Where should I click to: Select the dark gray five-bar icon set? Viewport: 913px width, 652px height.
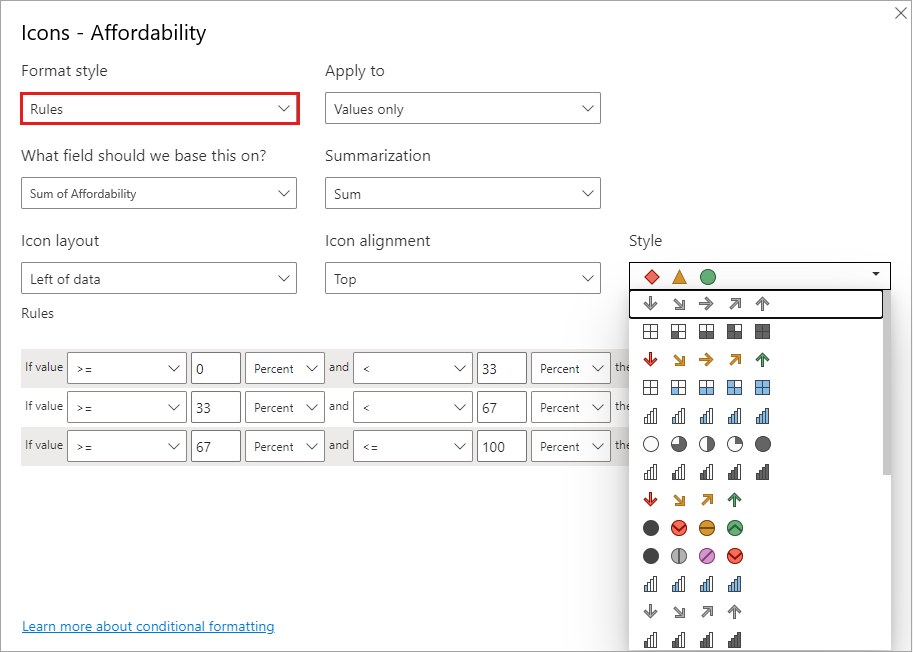(x=706, y=472)
